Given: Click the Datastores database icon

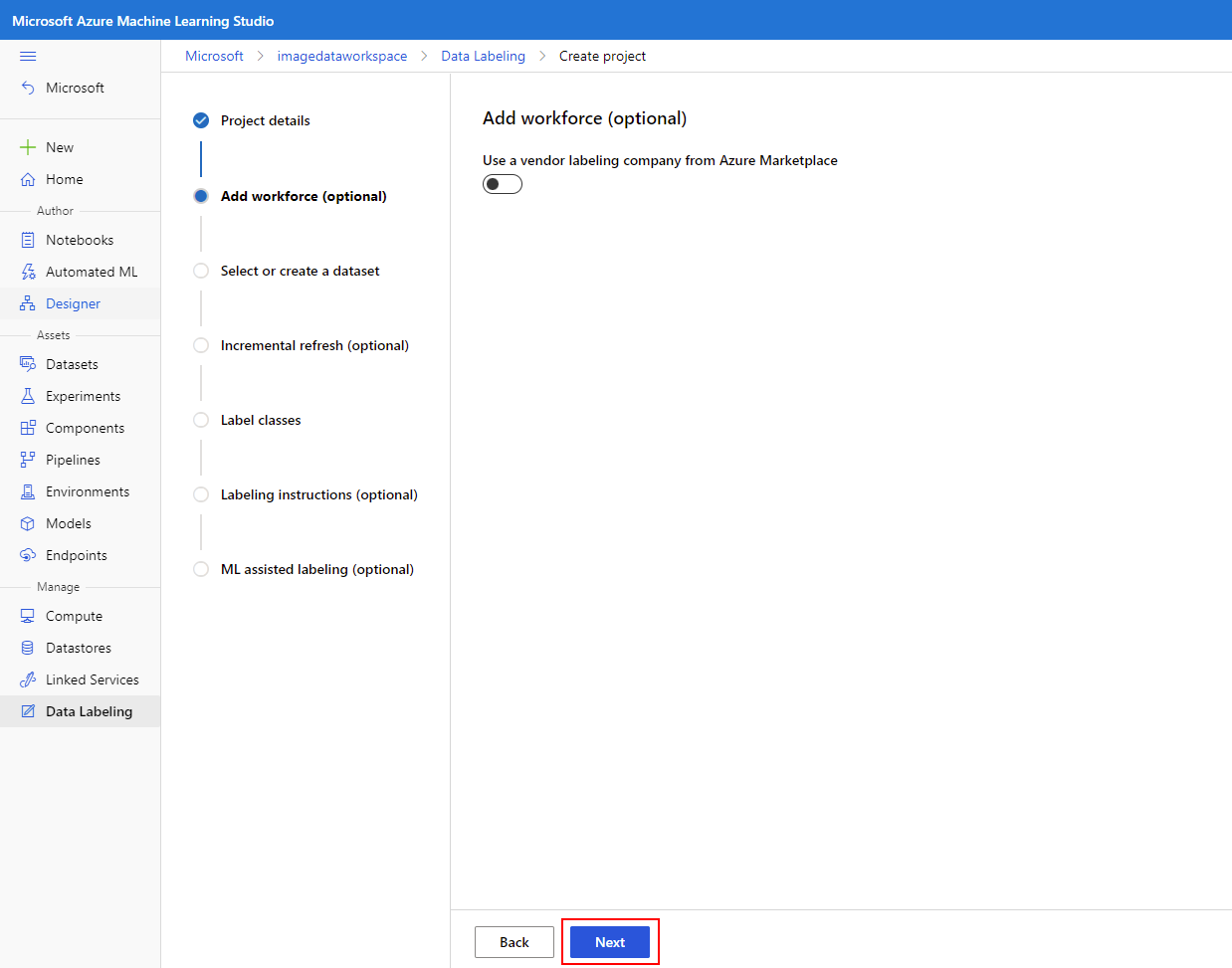Looking at the screenshot, I should pos(28,648).
